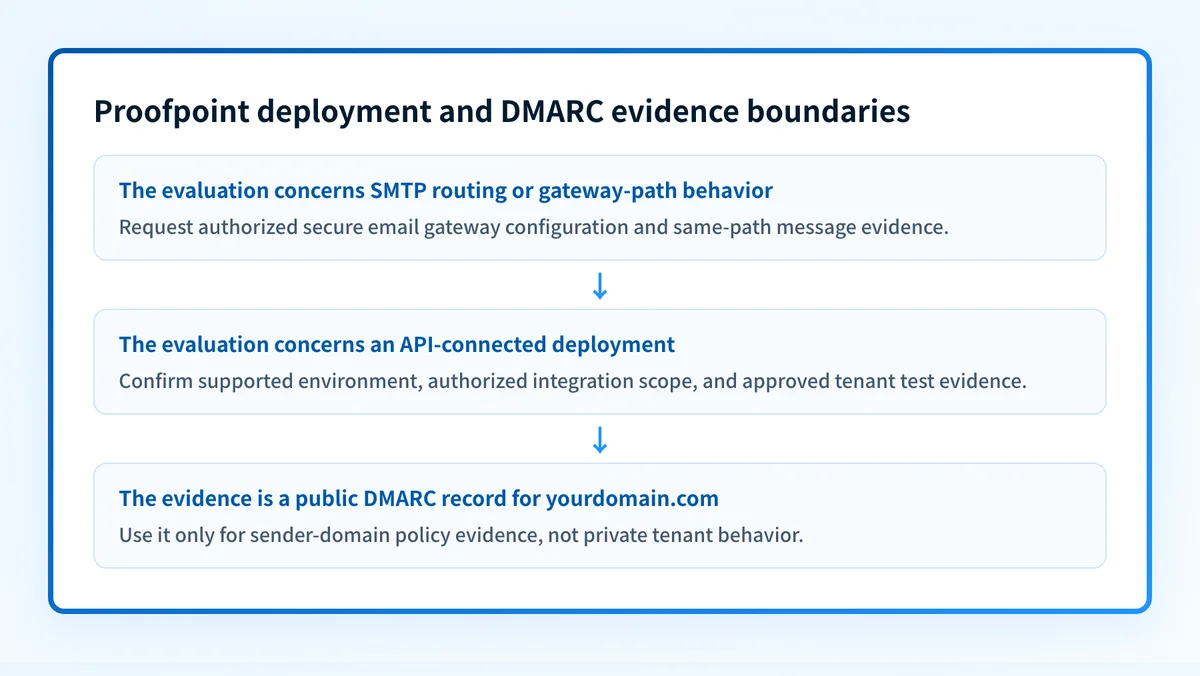Select 'The evaluation concerns an API-connected deployment' heading
1200x676 pixels.
tap(397, 344)
